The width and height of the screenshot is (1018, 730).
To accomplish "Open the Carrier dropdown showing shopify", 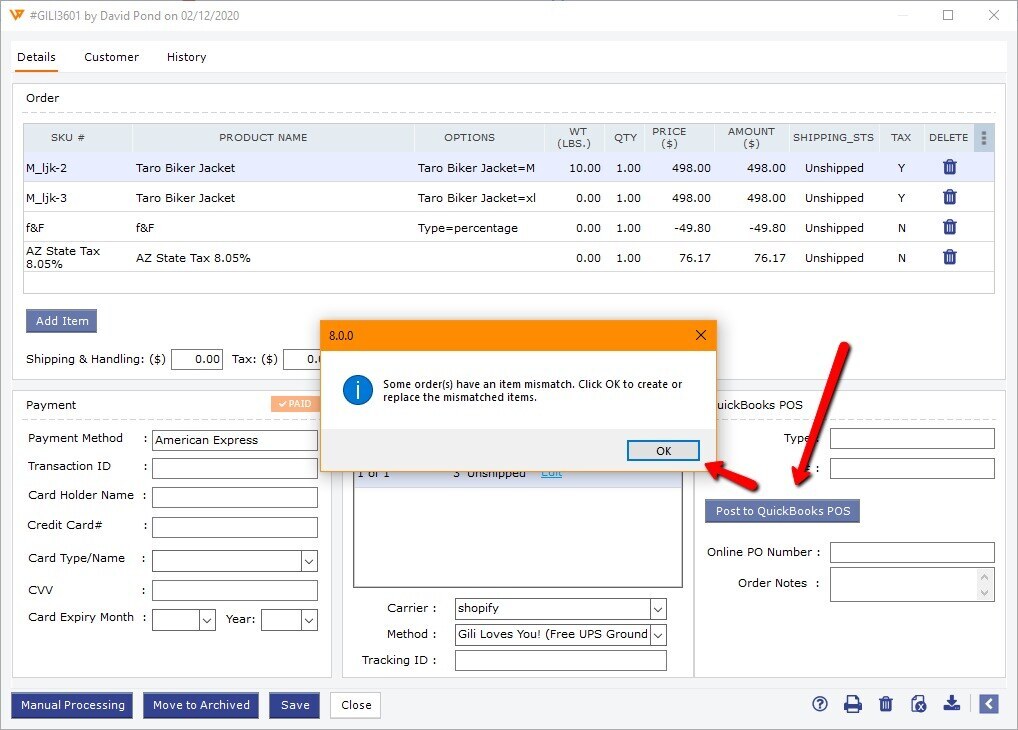I will [x=657, y=608].
